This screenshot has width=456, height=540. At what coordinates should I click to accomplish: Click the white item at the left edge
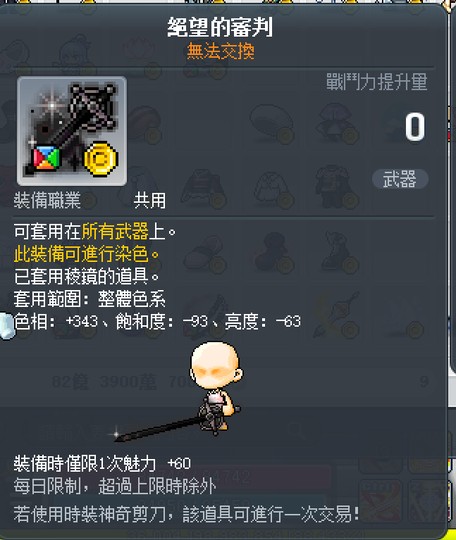7,325
